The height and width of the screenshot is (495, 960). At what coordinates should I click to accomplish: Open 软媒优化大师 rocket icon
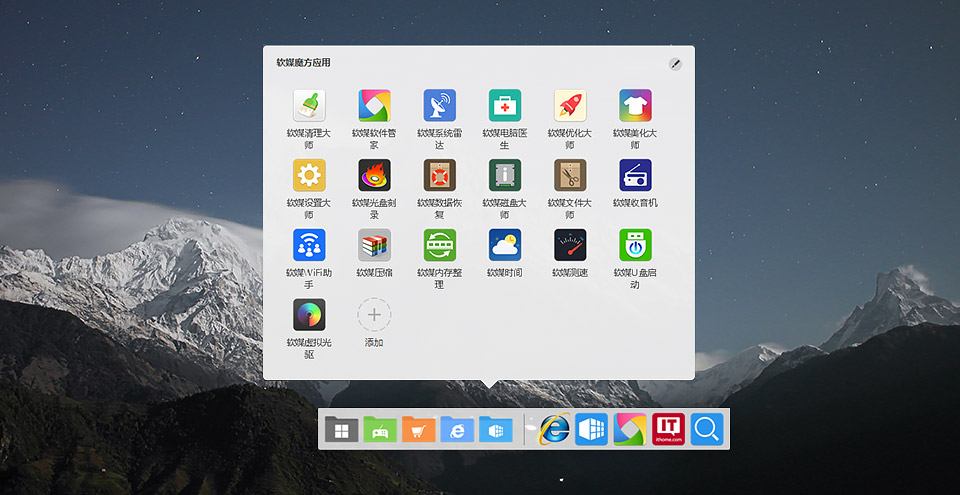pos(570,105)
